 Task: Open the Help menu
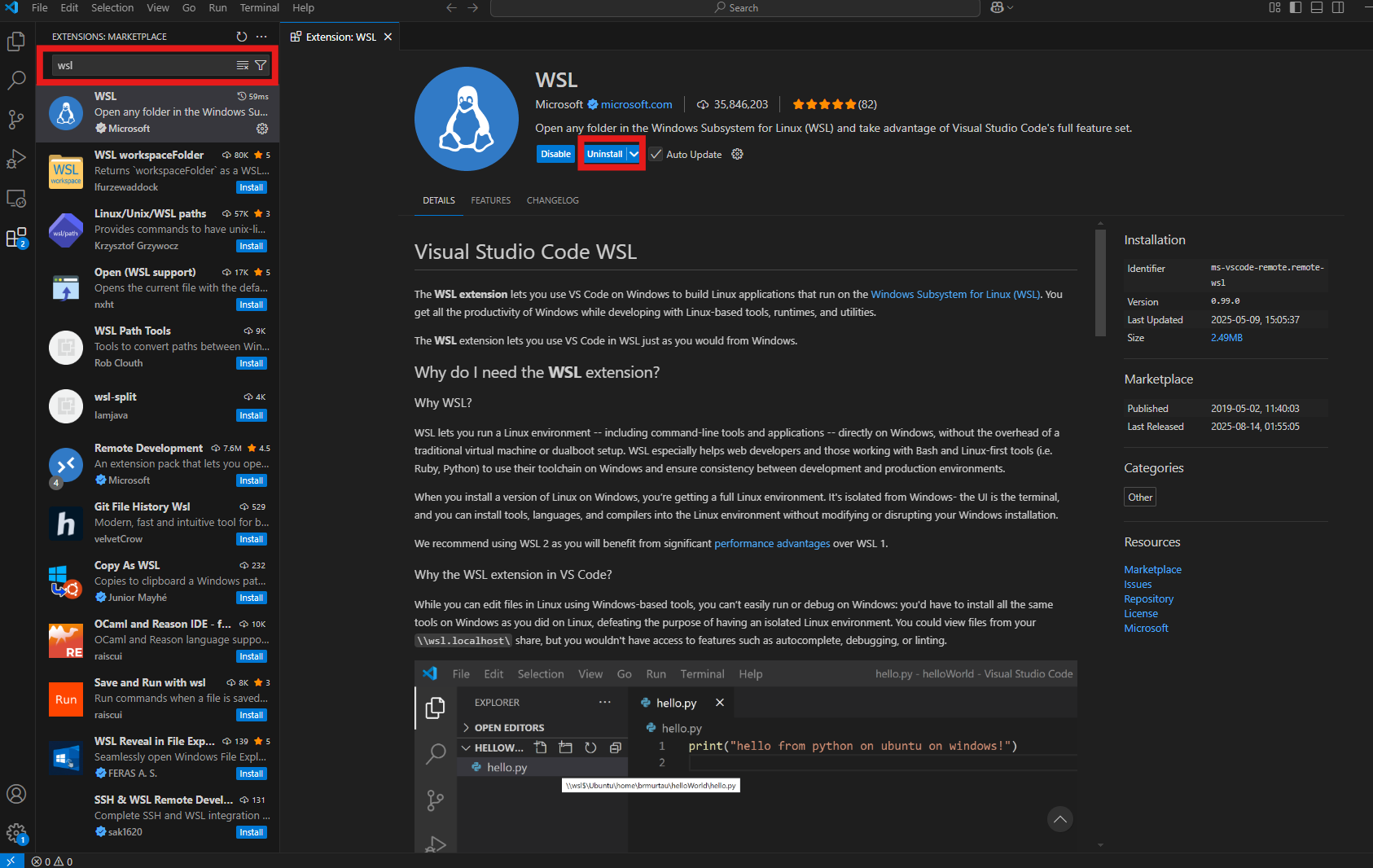[304, 8]
